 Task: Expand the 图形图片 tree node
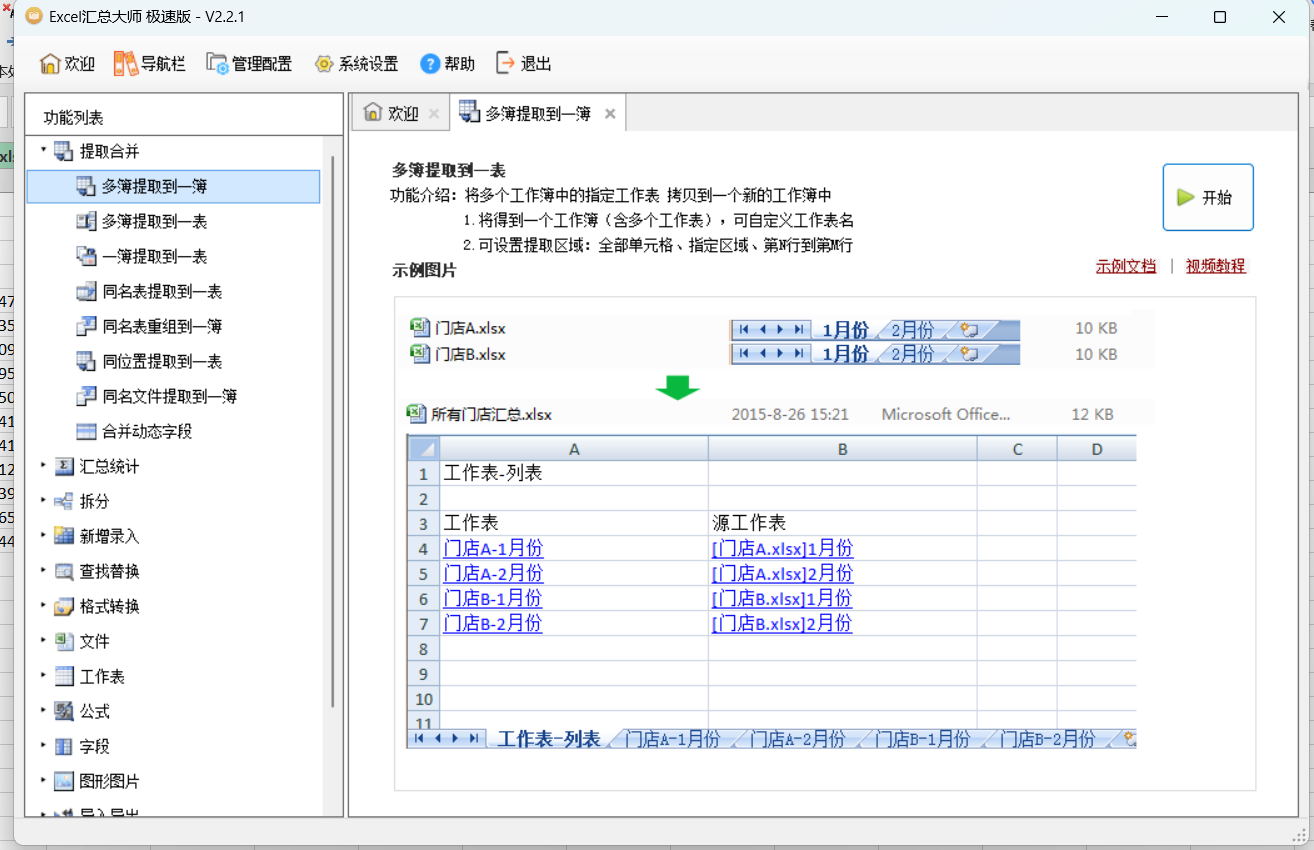click(x=43, y=780)
